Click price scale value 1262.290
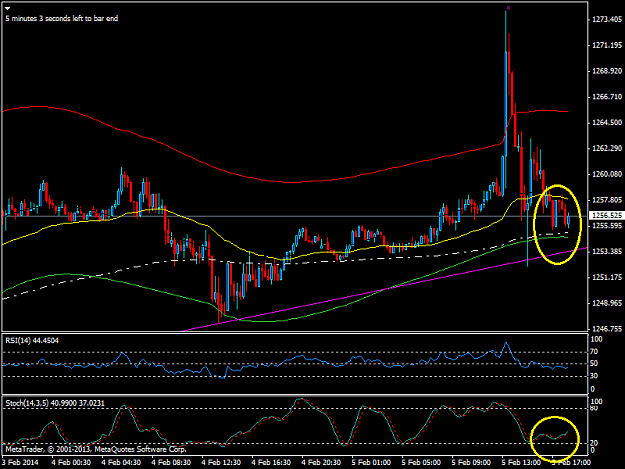 click(607, 148)
